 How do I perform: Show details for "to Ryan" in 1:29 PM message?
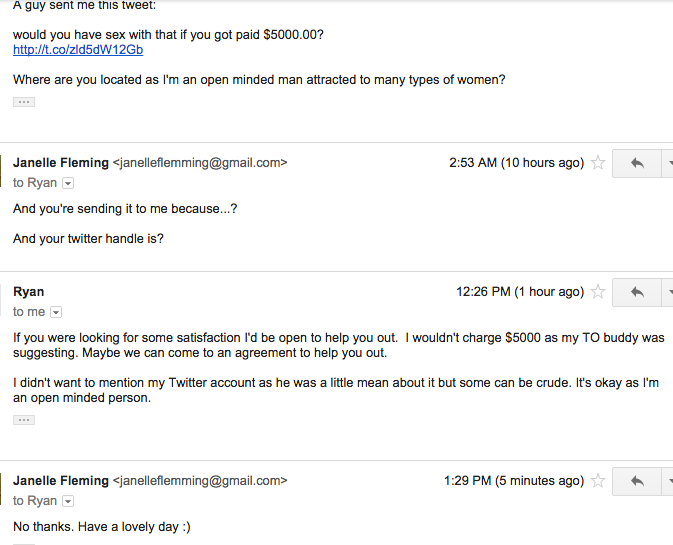coord(68,501)
